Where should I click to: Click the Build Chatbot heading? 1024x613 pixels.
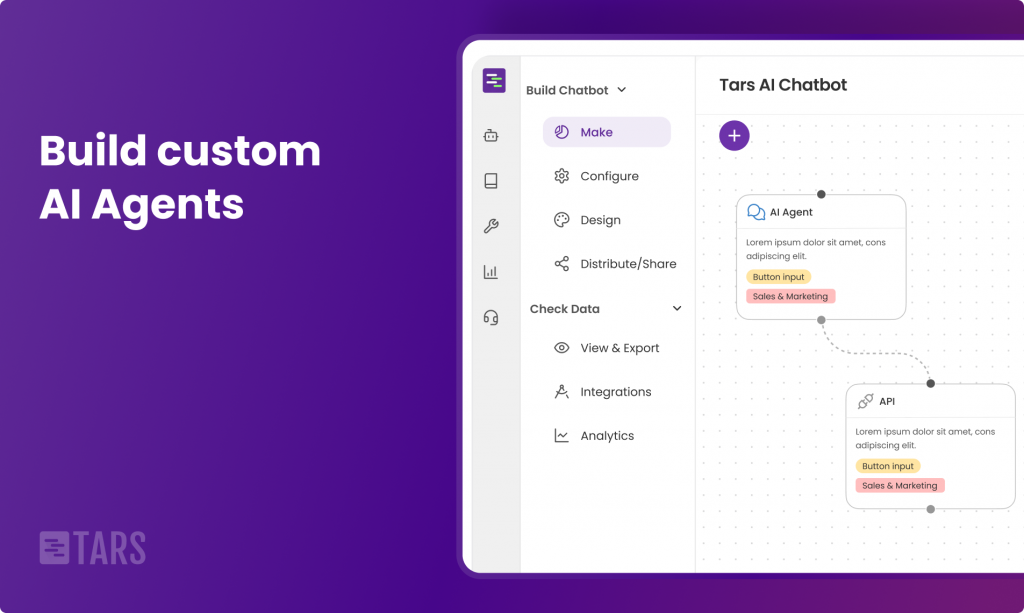point(567,90)
